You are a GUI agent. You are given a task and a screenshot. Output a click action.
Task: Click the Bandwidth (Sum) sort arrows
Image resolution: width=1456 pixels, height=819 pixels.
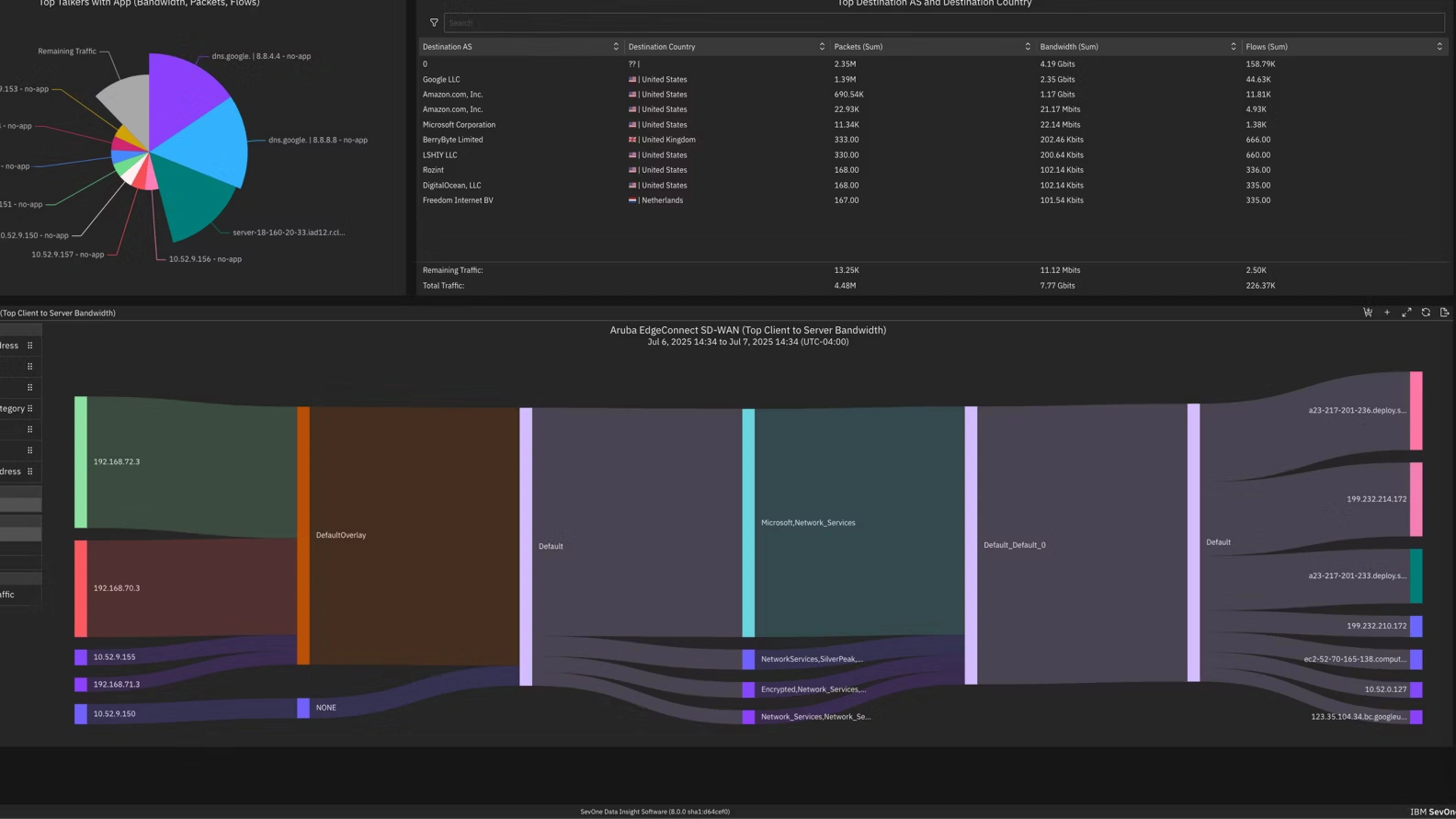[x=1234, y=47]
